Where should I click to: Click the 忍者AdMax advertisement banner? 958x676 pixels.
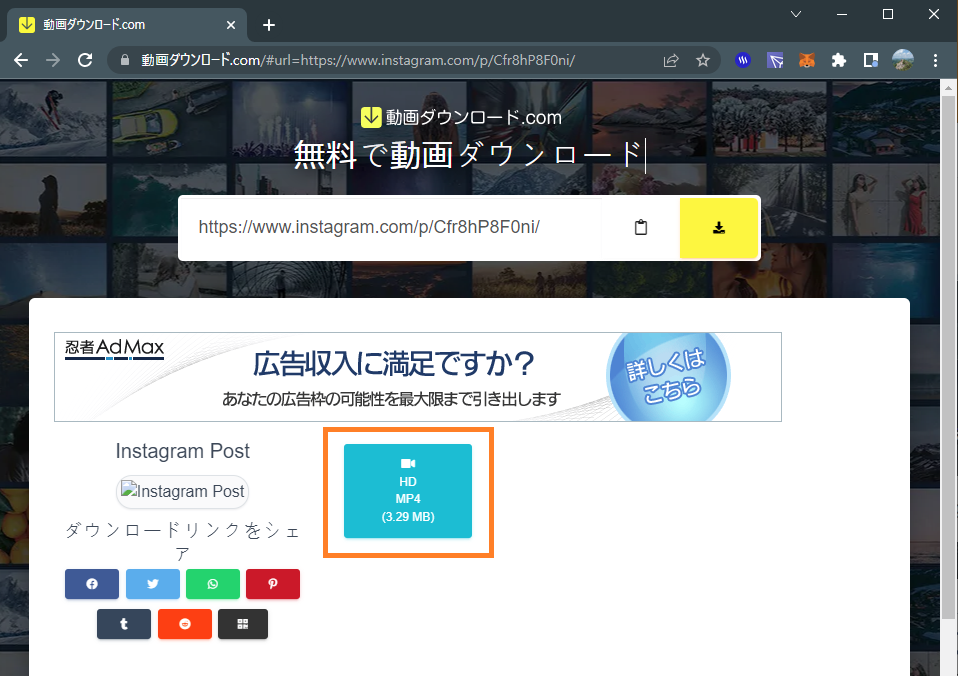point(417,377)
